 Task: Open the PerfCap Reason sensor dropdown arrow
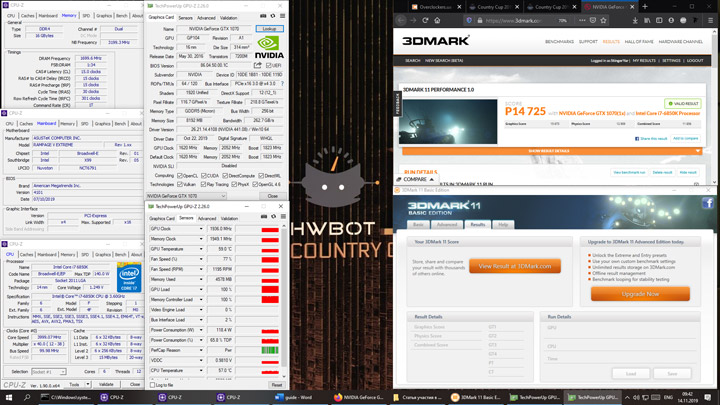click(x=201, y=350)
